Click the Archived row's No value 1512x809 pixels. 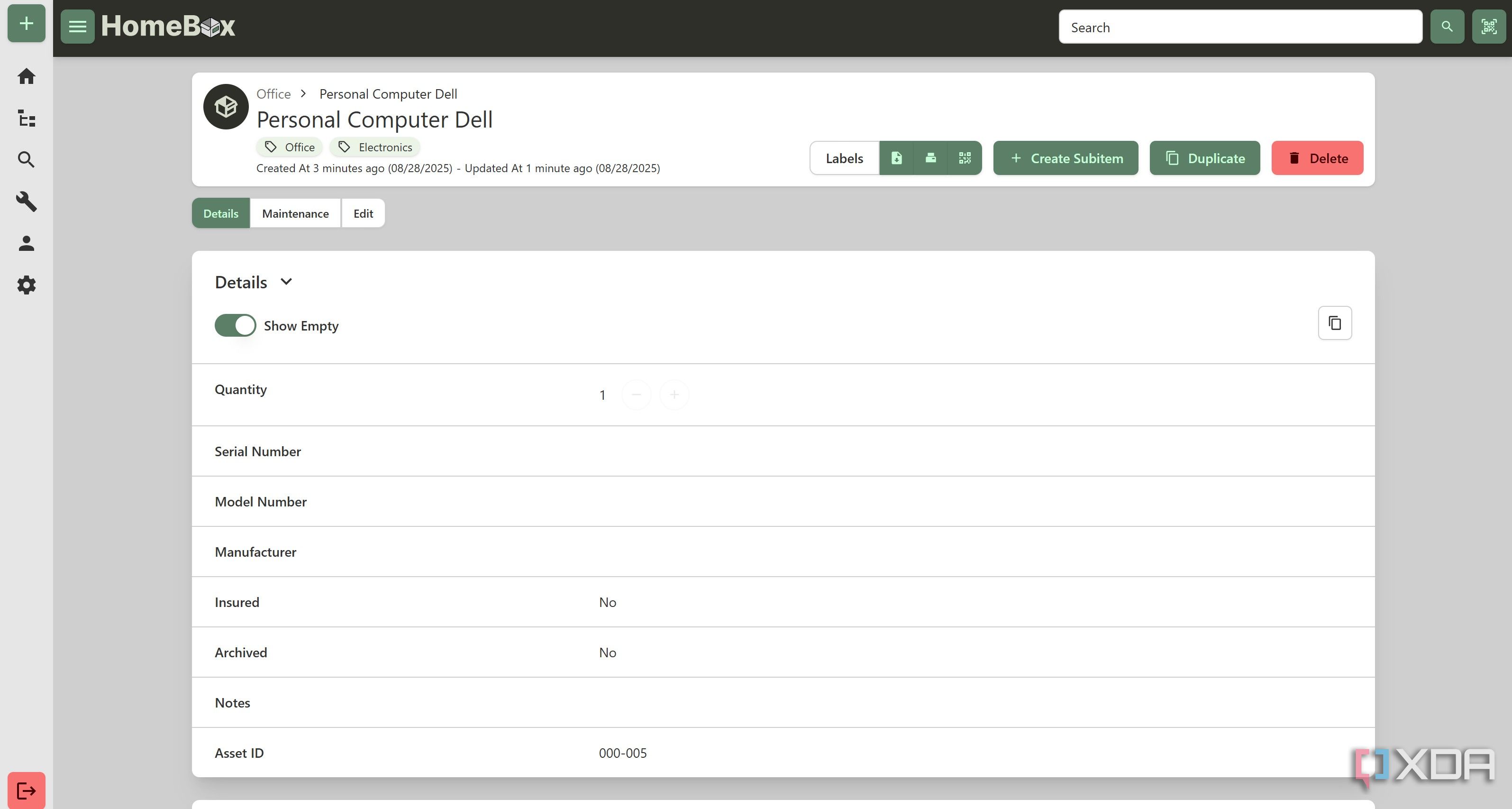click(608, 652)
